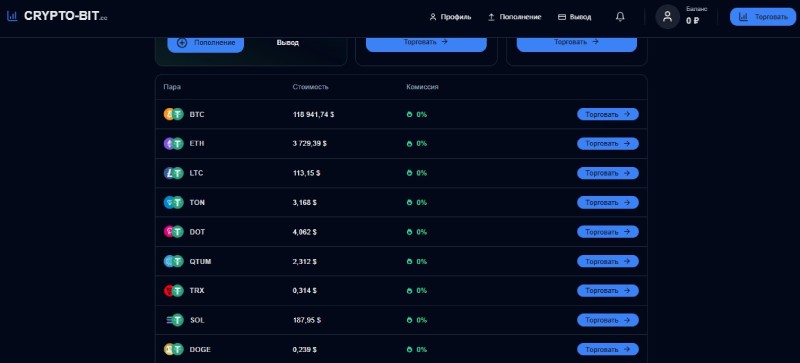Screen dimensions: 800x363
Task: Trade SOL via its Торговать button
Action: tap(608, 320)
